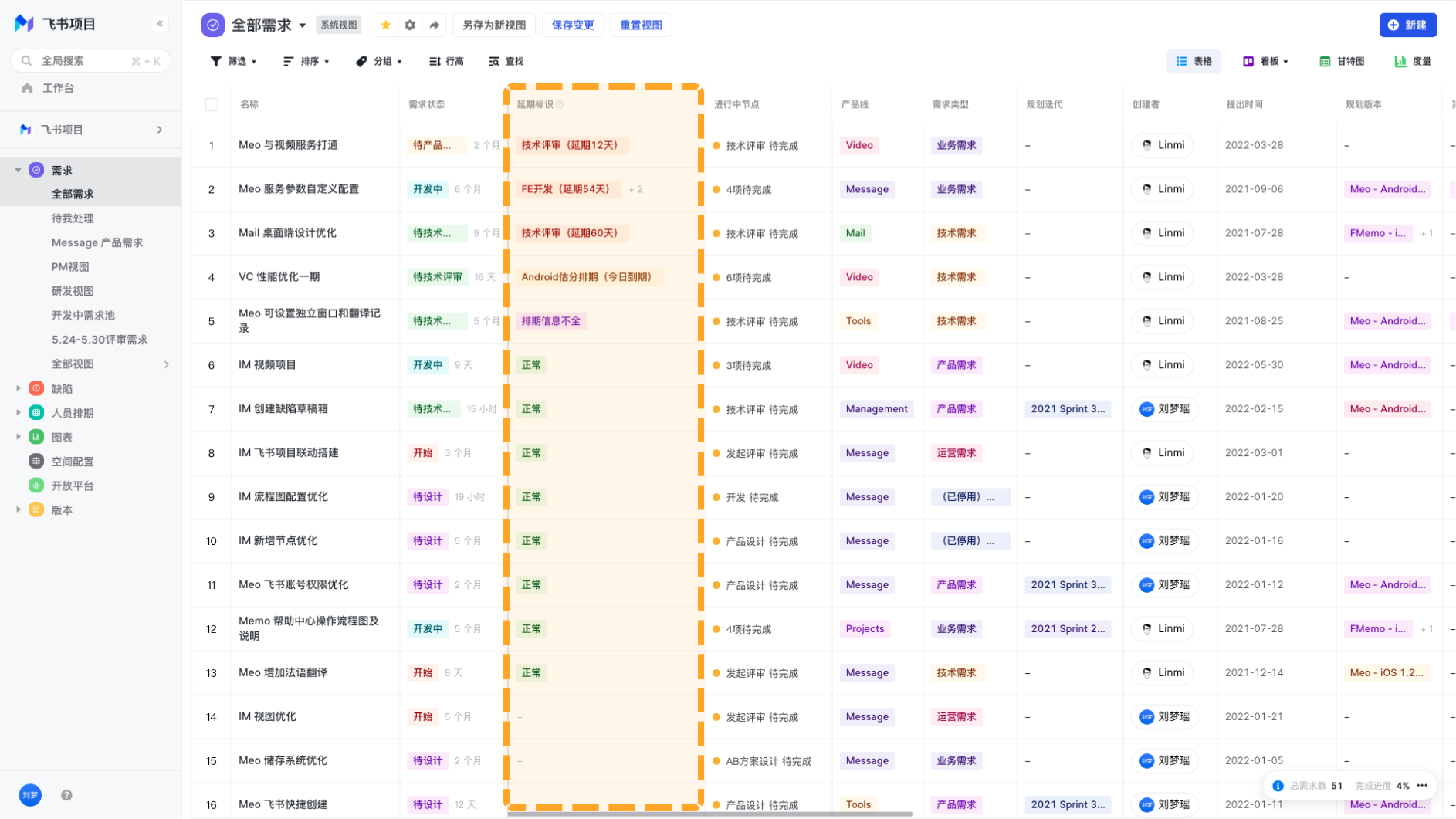Open view settings gear icon
The width and height of the screenshot is (1456, 819).
410,25
